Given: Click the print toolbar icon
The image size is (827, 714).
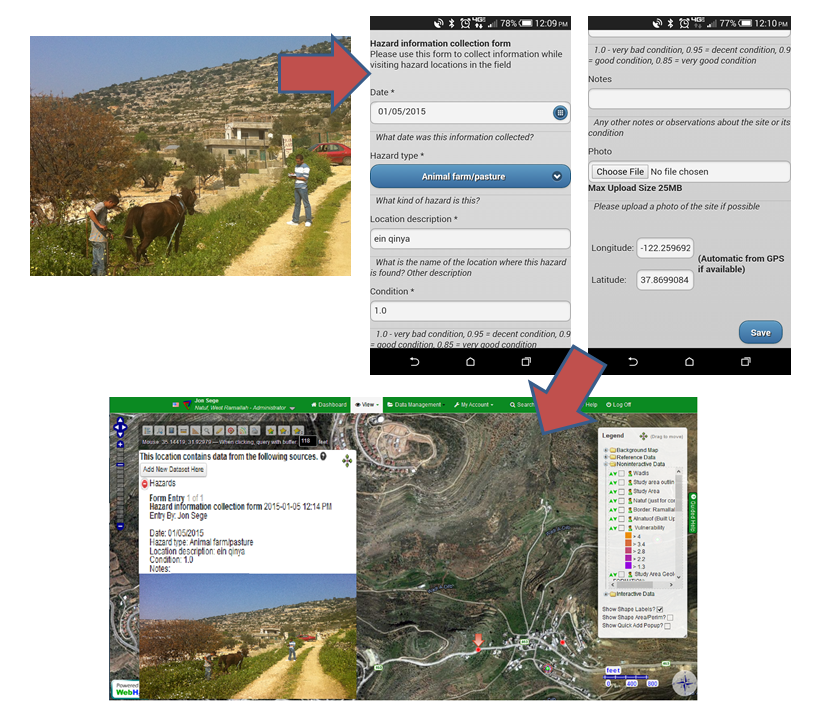Looking at the screenshot, I should (x=255, y=430).
